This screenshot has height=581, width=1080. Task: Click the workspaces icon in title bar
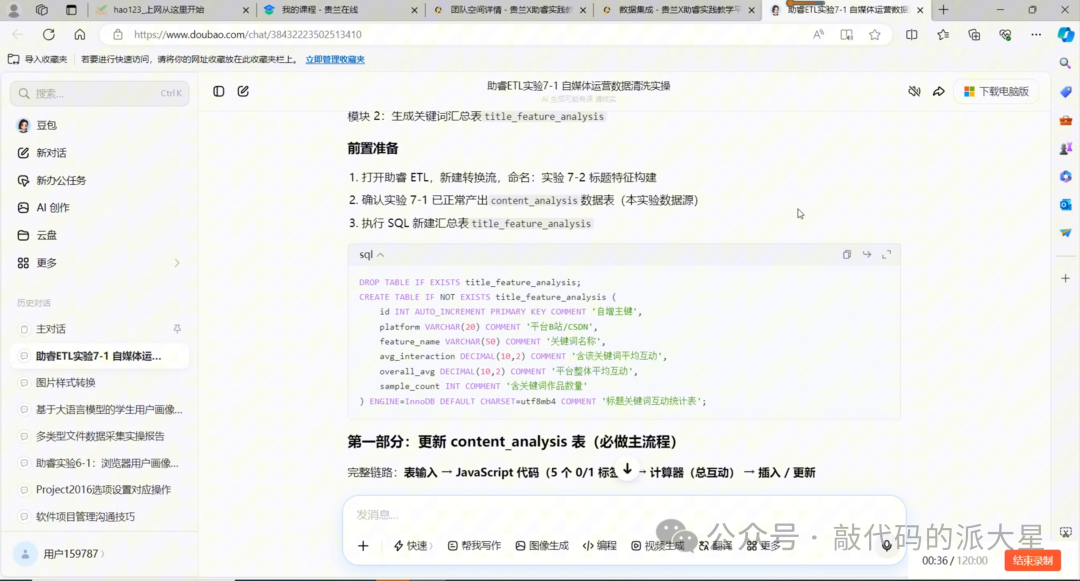point(42,10)
